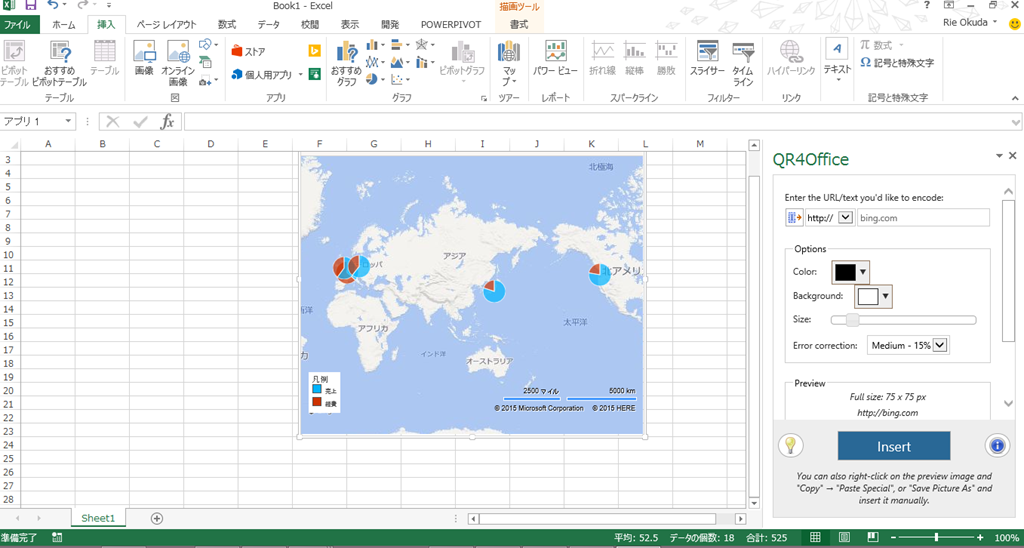Click the Japan pie chart on map
This screenshot has height=548, width=1024.
click(x=494, y=290)
